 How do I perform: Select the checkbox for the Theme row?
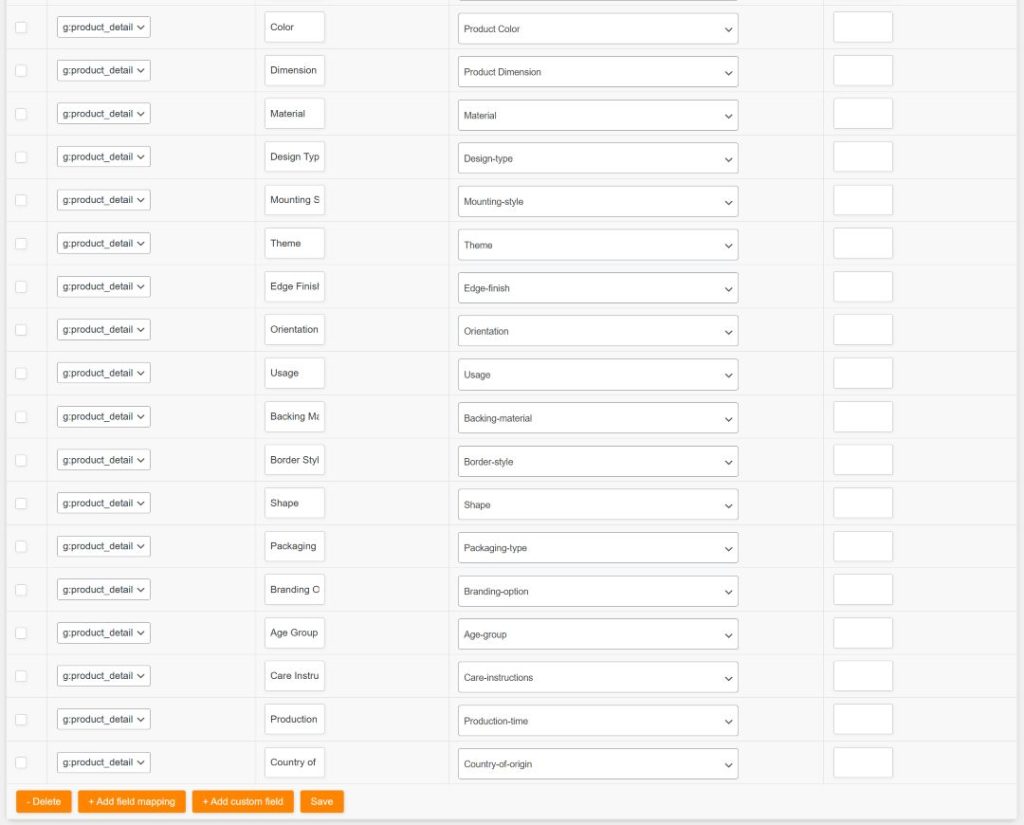21,244
